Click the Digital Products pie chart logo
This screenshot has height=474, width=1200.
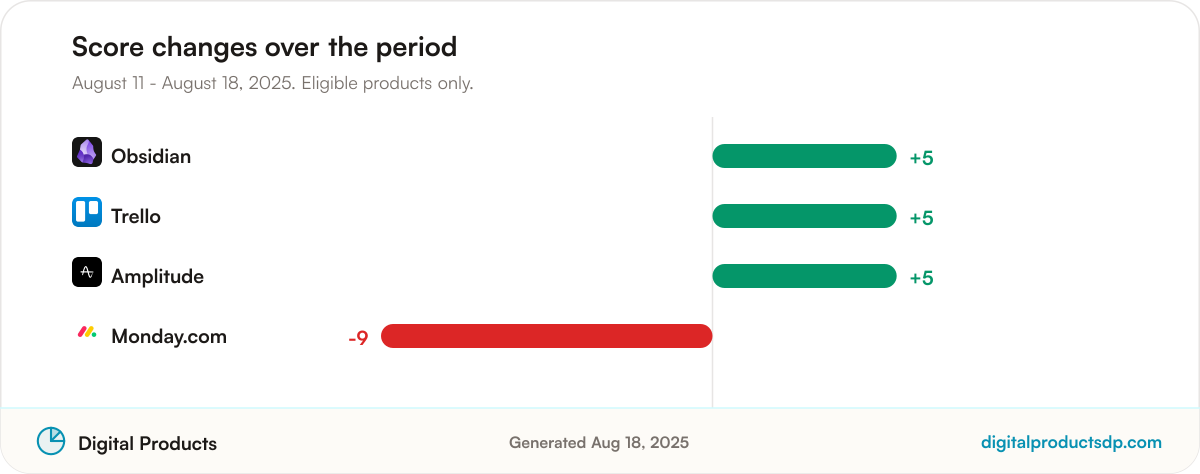point(51,441)
